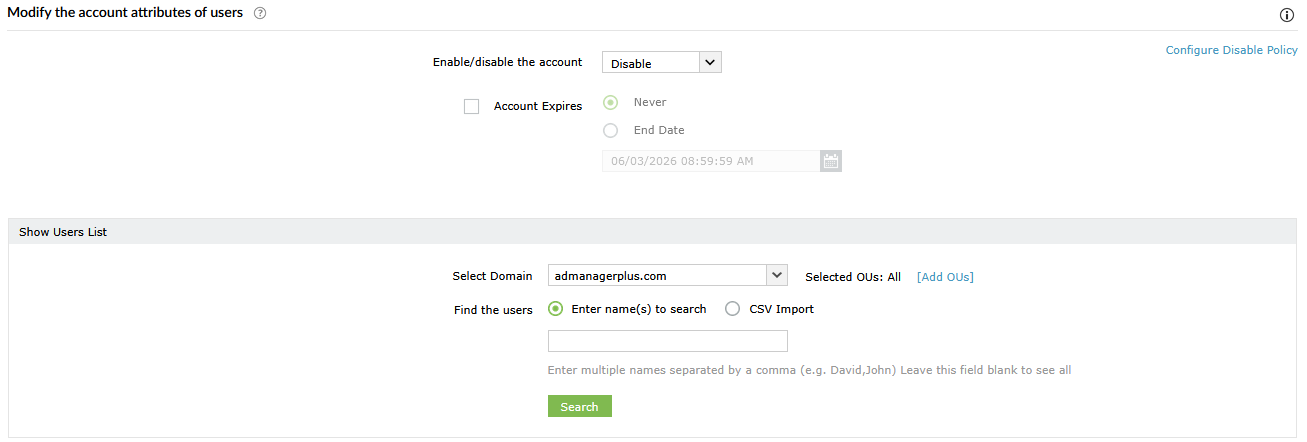Open the Select Domain dropdown
The image size is (1307, 442).
pos(668,276)
